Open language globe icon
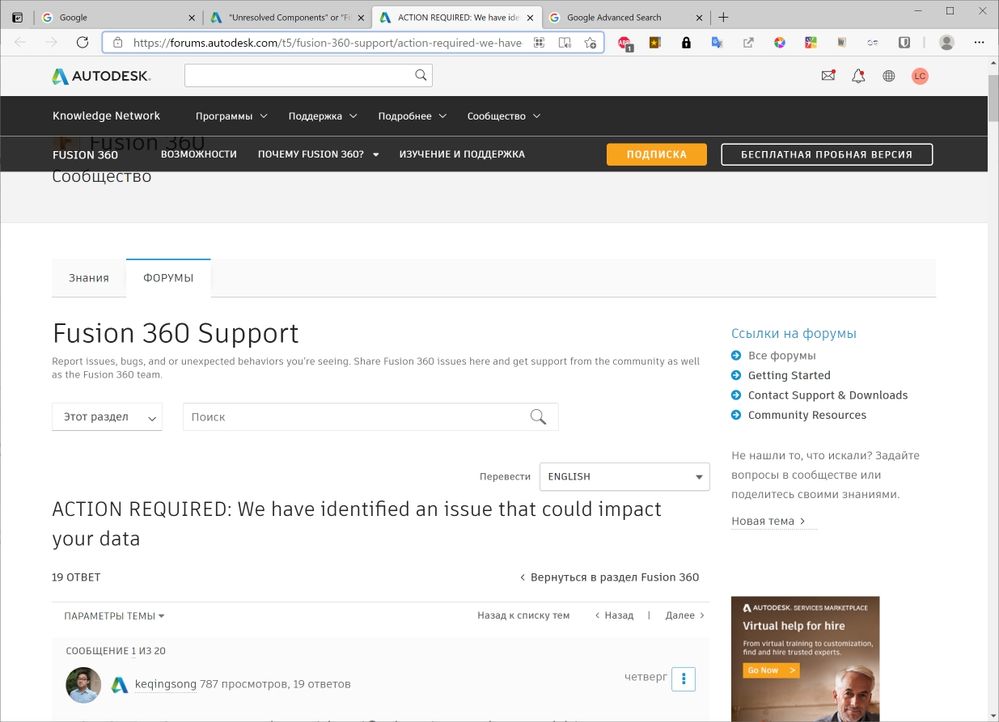Screen dimensions: 999x722 pyautogui.click(x=889, y=76)
